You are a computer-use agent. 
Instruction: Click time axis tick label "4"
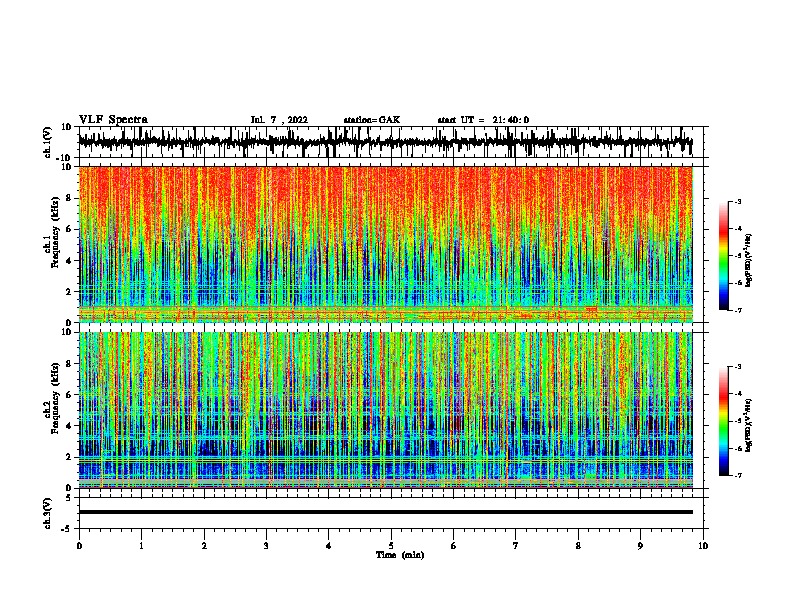[x=329, y=546]
